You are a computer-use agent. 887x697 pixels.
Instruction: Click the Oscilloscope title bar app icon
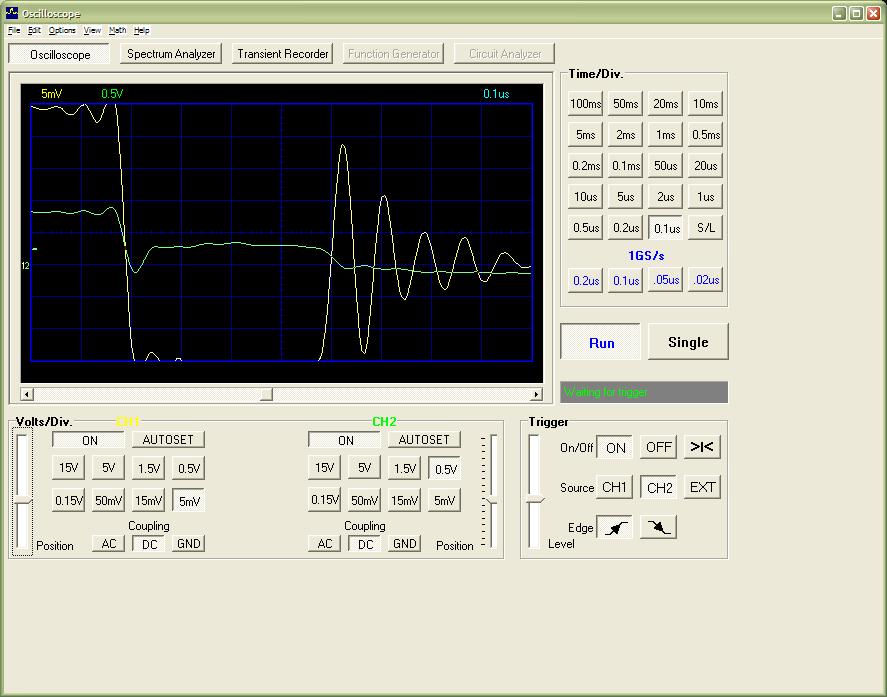point(11,12)
